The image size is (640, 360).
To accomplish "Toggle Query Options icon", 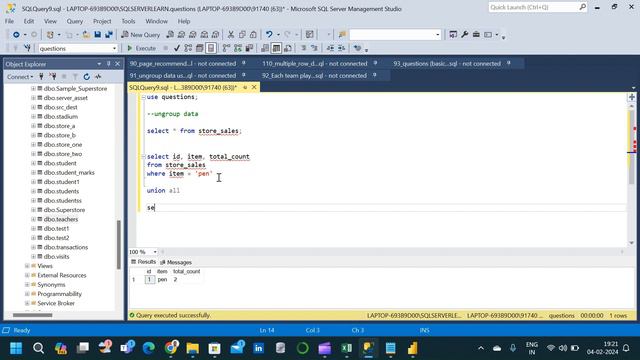I will (x=200, y=48).
